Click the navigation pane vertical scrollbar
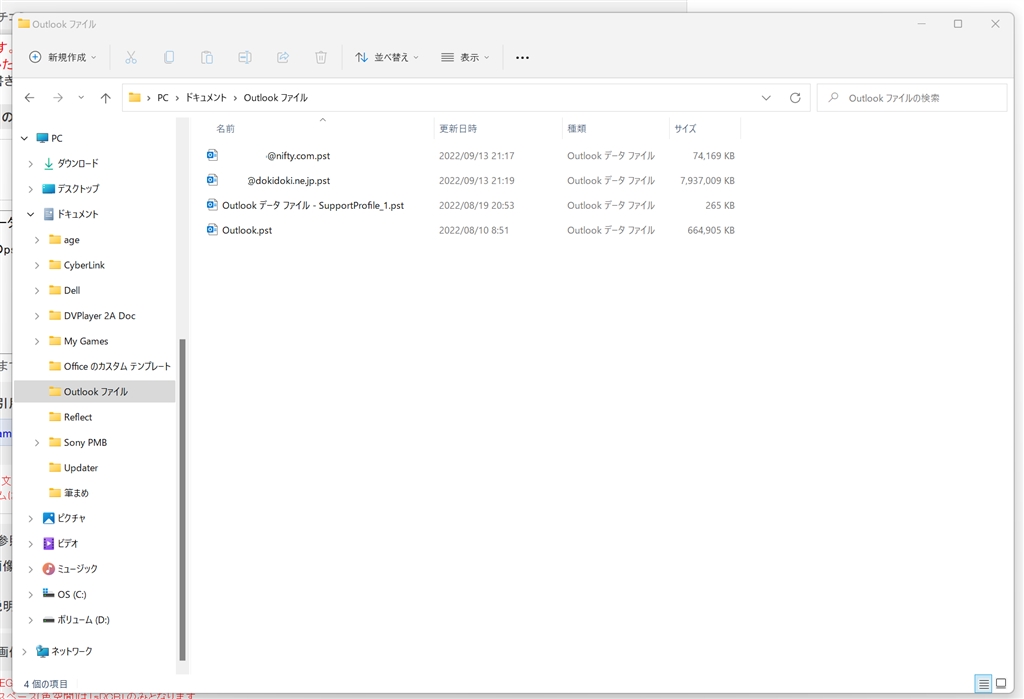Viewport: 1024px width, 699px height. tap(182, 500)
